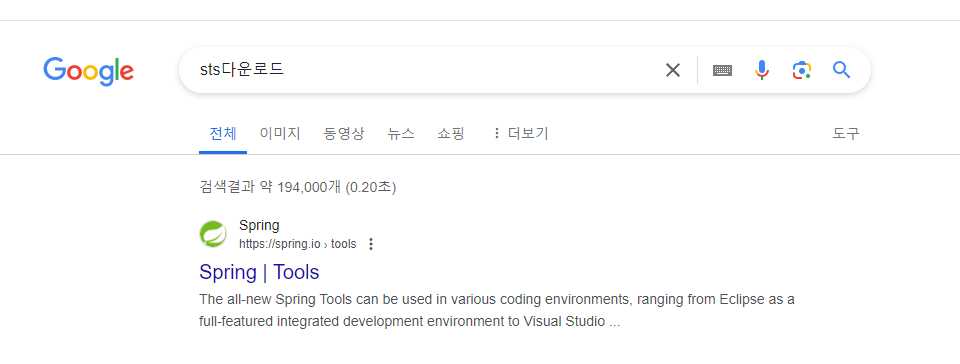The height and width of the screenshot is (364, 960).
Task: Open the 쇼핑 tab
Action: pyautogui.click(x=451, y=133)
